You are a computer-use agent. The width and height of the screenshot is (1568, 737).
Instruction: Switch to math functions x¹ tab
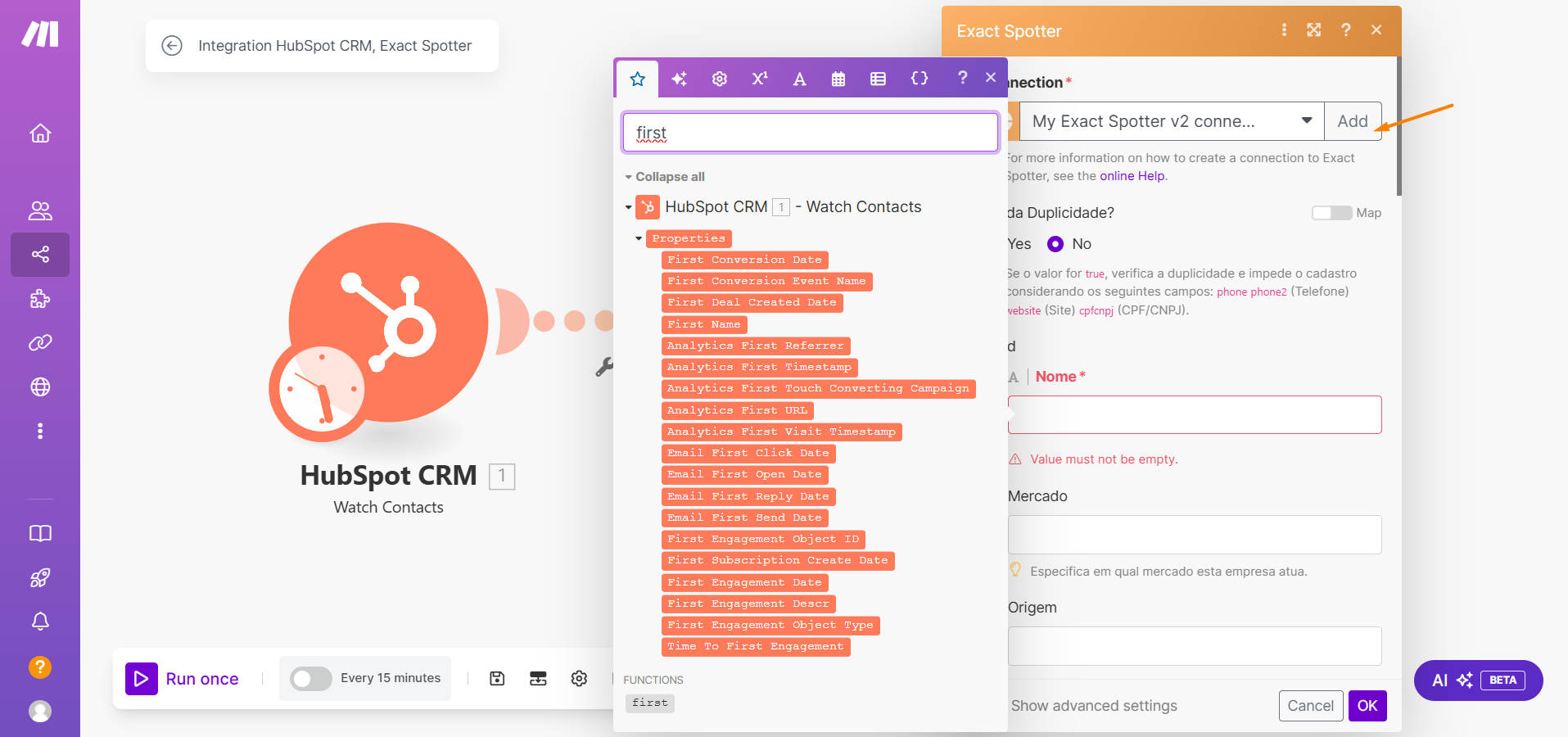[760, 79]
